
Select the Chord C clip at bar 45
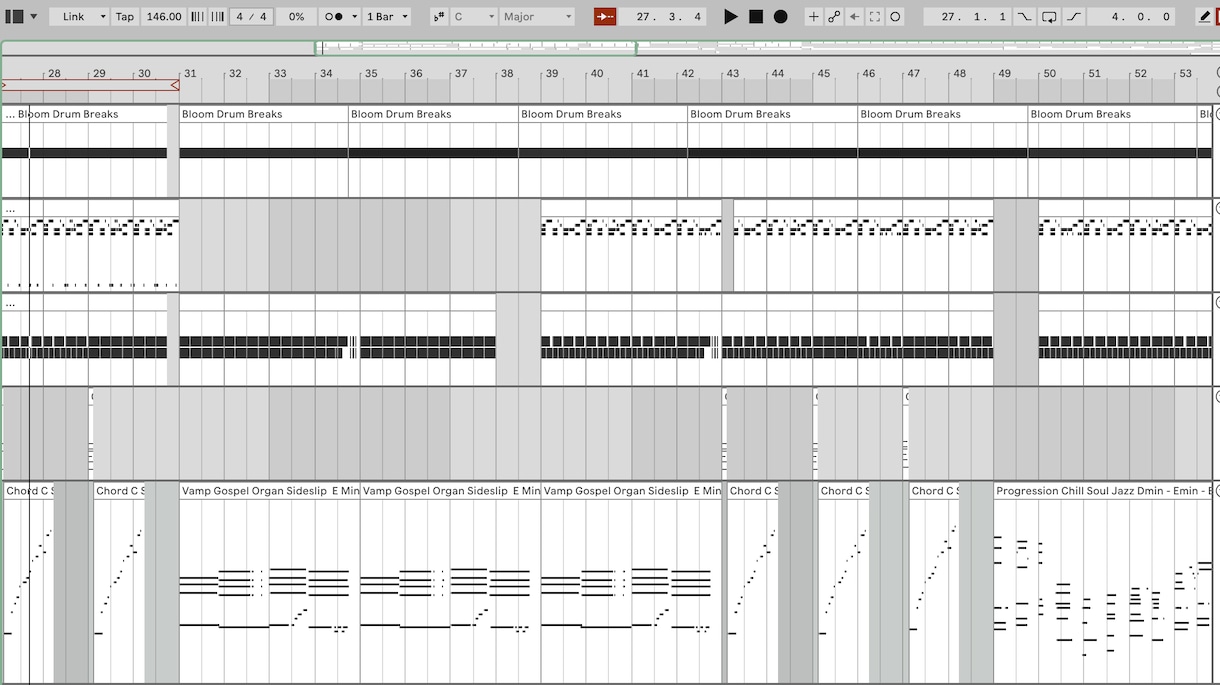844,491
